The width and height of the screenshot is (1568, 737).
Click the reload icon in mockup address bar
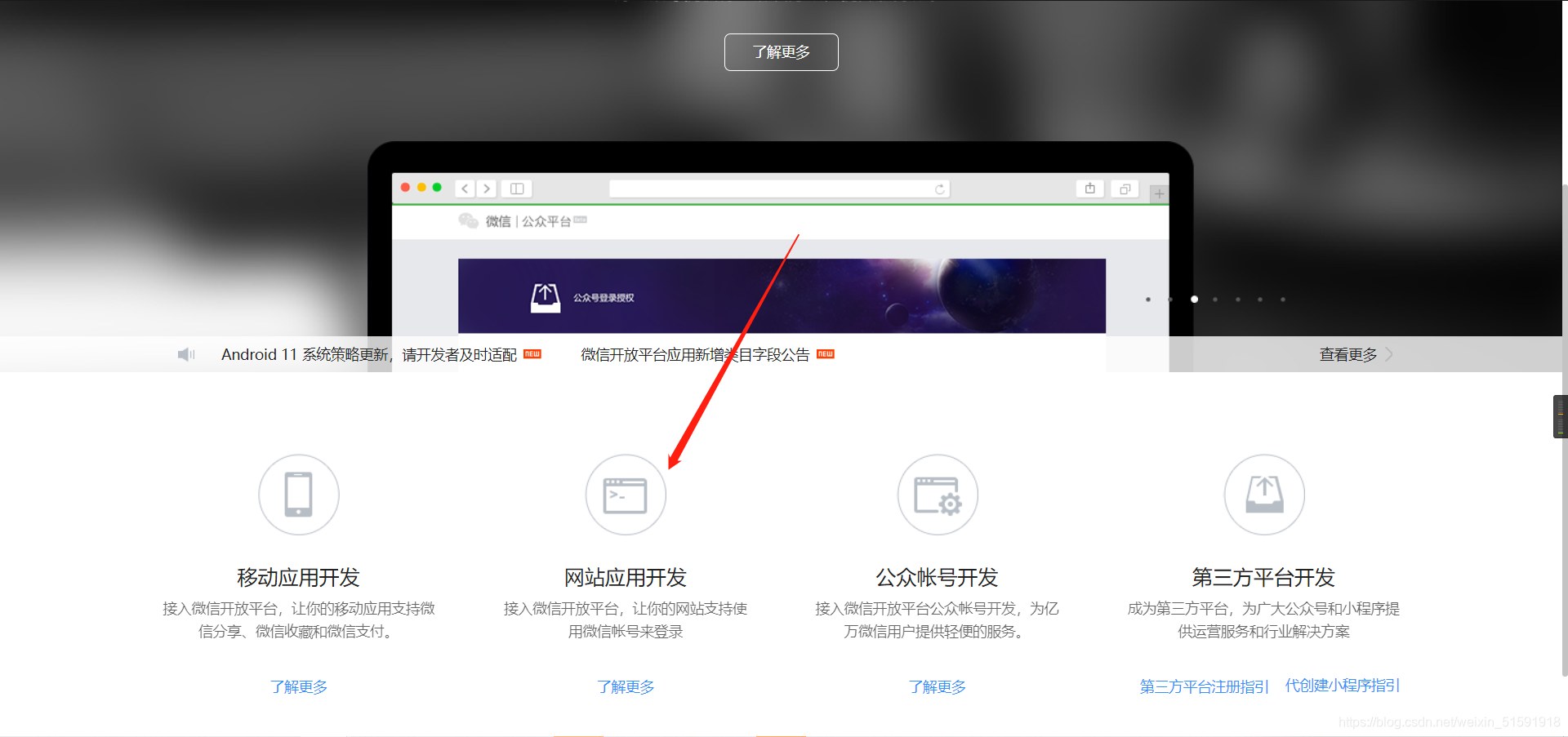pyautogui.click(x=940, y=189)
